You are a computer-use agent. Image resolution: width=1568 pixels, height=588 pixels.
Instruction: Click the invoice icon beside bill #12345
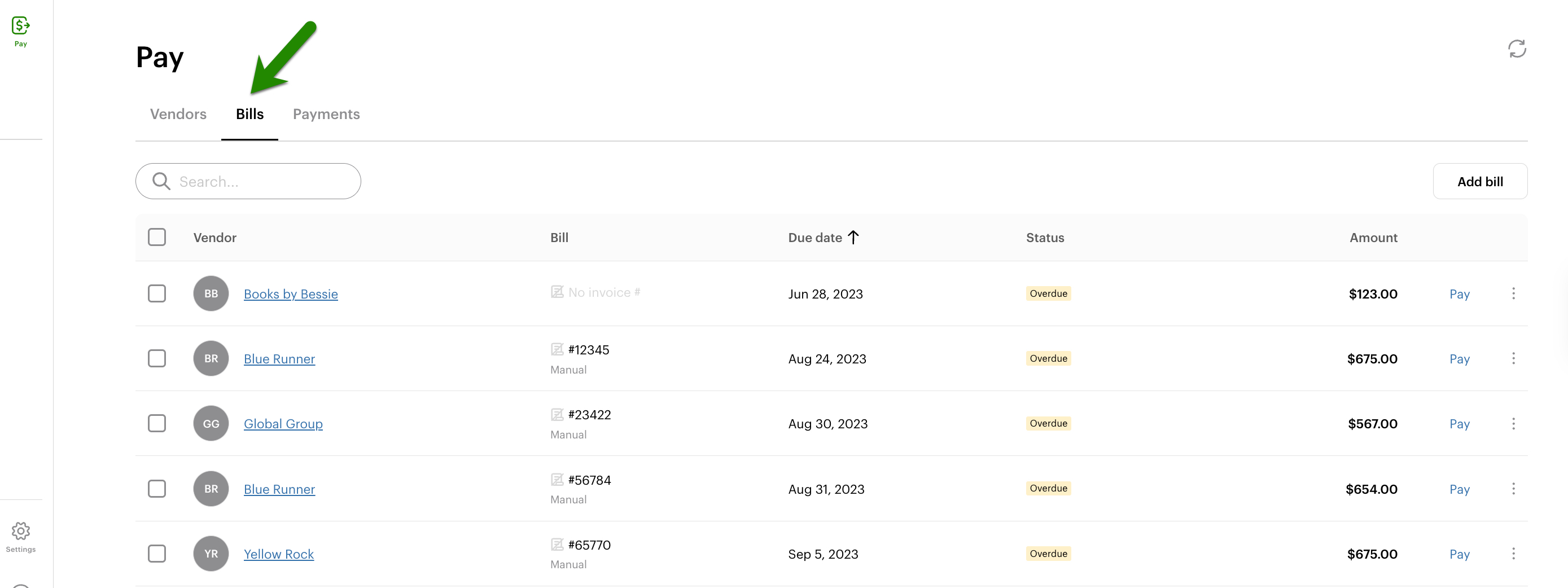point(557,349)
